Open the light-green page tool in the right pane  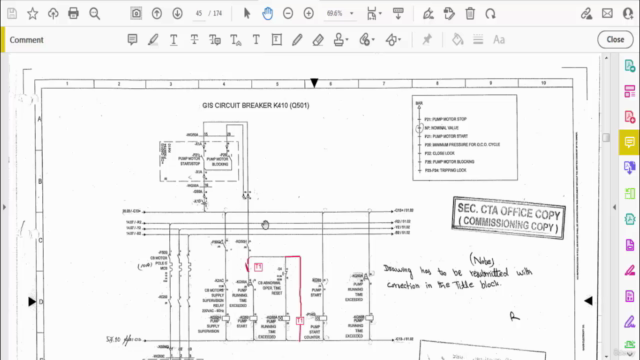(630, 193)
